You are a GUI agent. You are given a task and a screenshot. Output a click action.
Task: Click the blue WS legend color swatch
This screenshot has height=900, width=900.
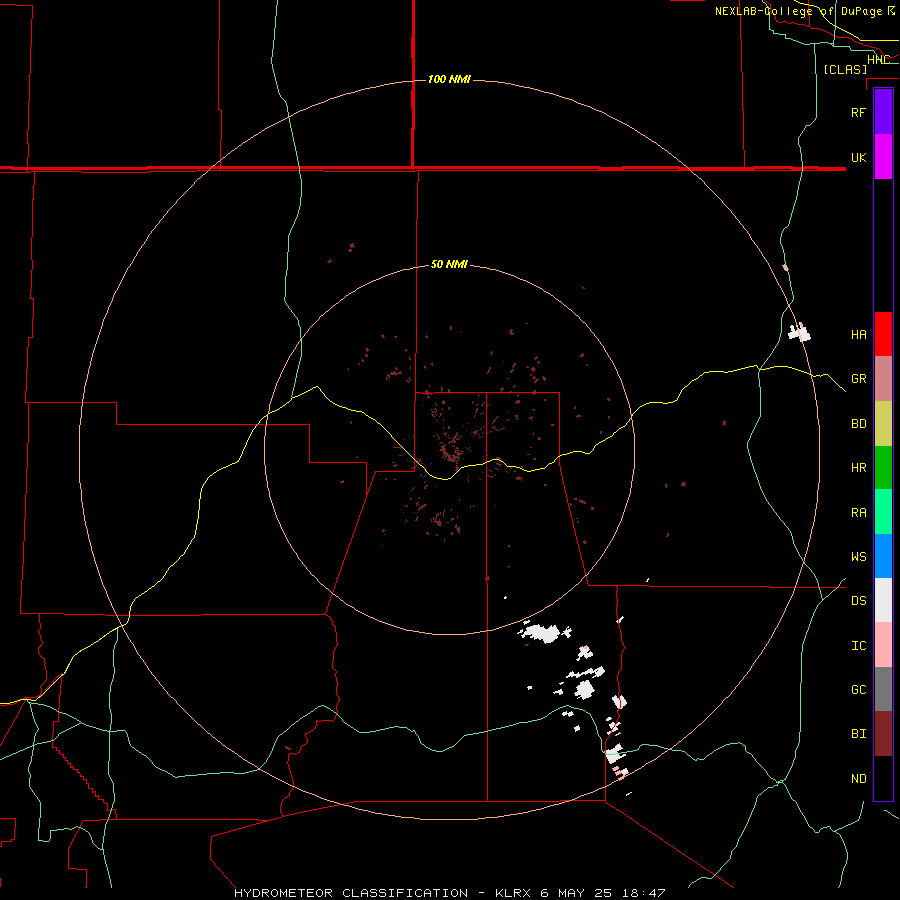point(883,556)
